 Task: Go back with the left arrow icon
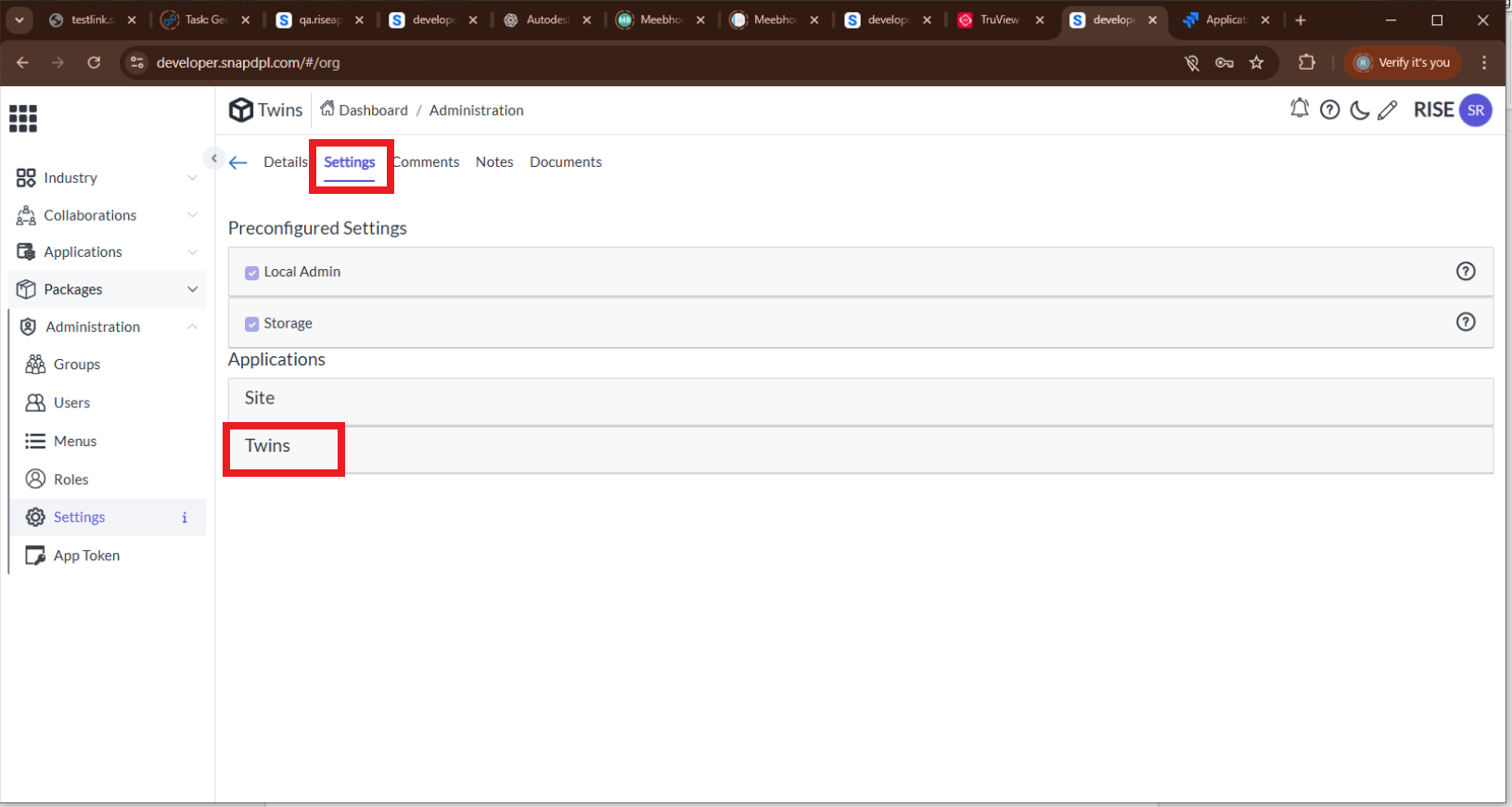pos(238,162)
